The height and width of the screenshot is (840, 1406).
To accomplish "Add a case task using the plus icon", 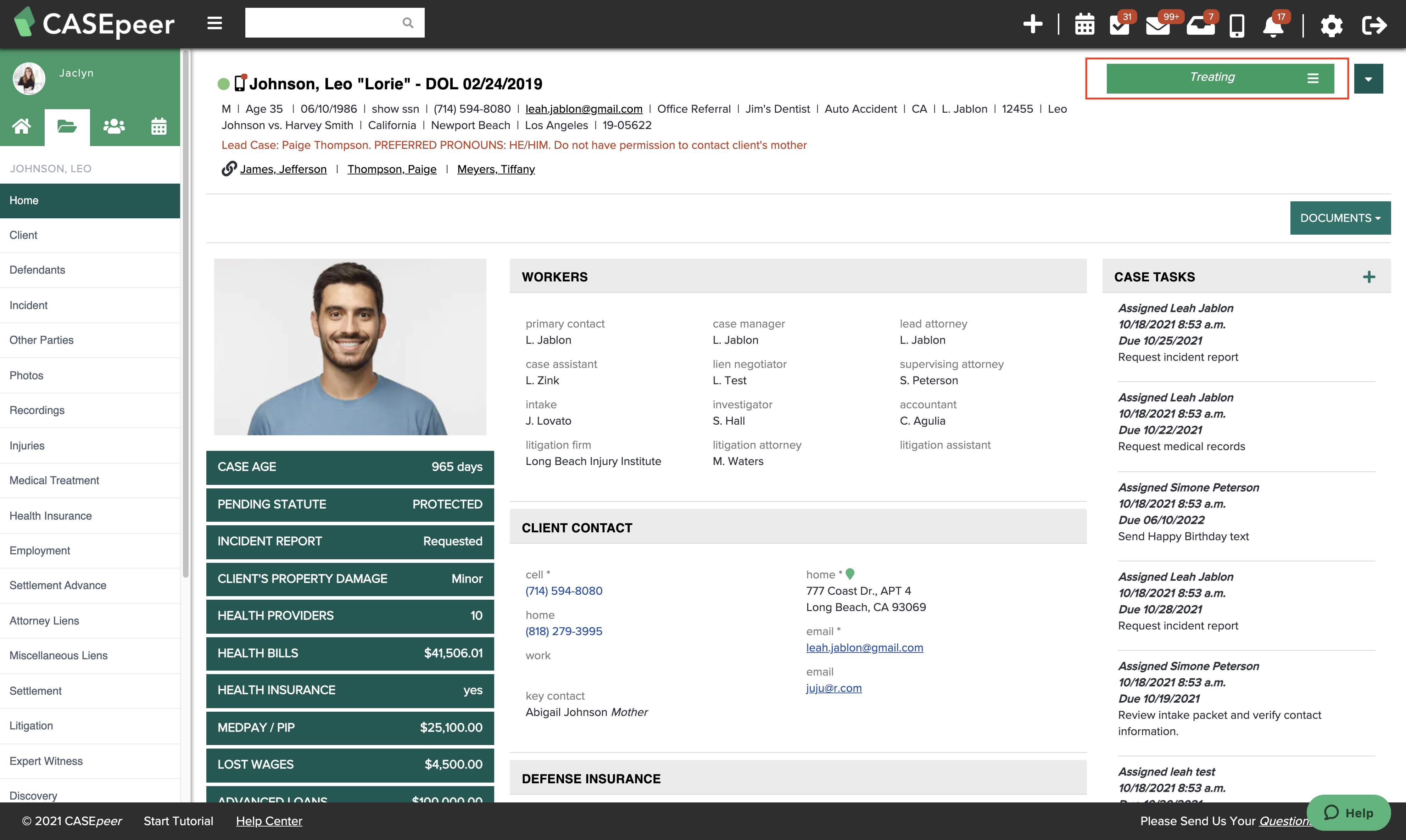I will point(1370,277).
